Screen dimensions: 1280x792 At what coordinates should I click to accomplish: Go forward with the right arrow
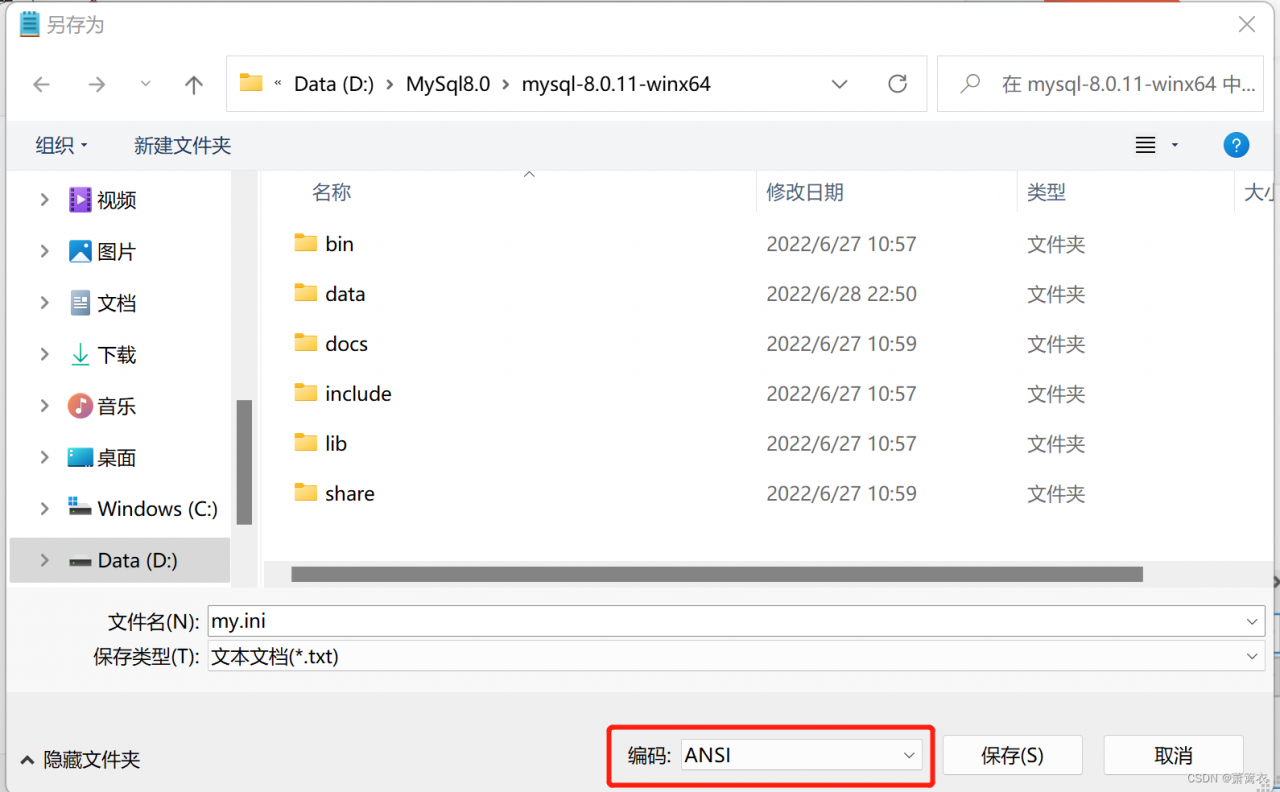click(x=97, y=85)
